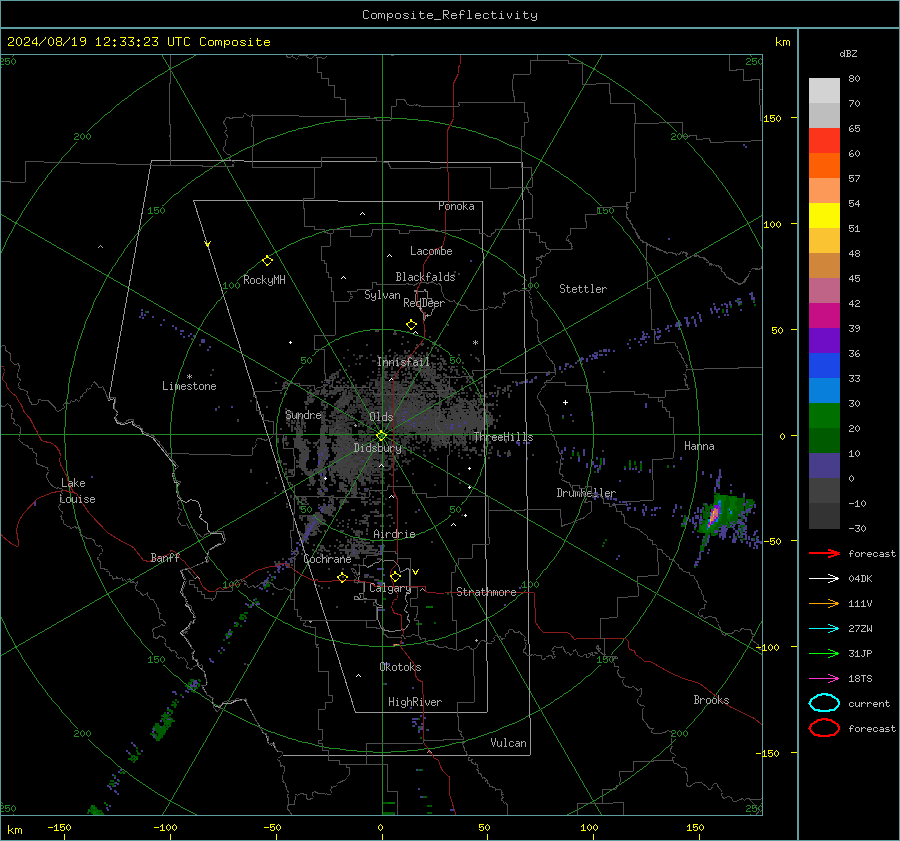Select the yellow diamond marker below Cochrane
Screen dimensions: 900x841
point(343,577)
